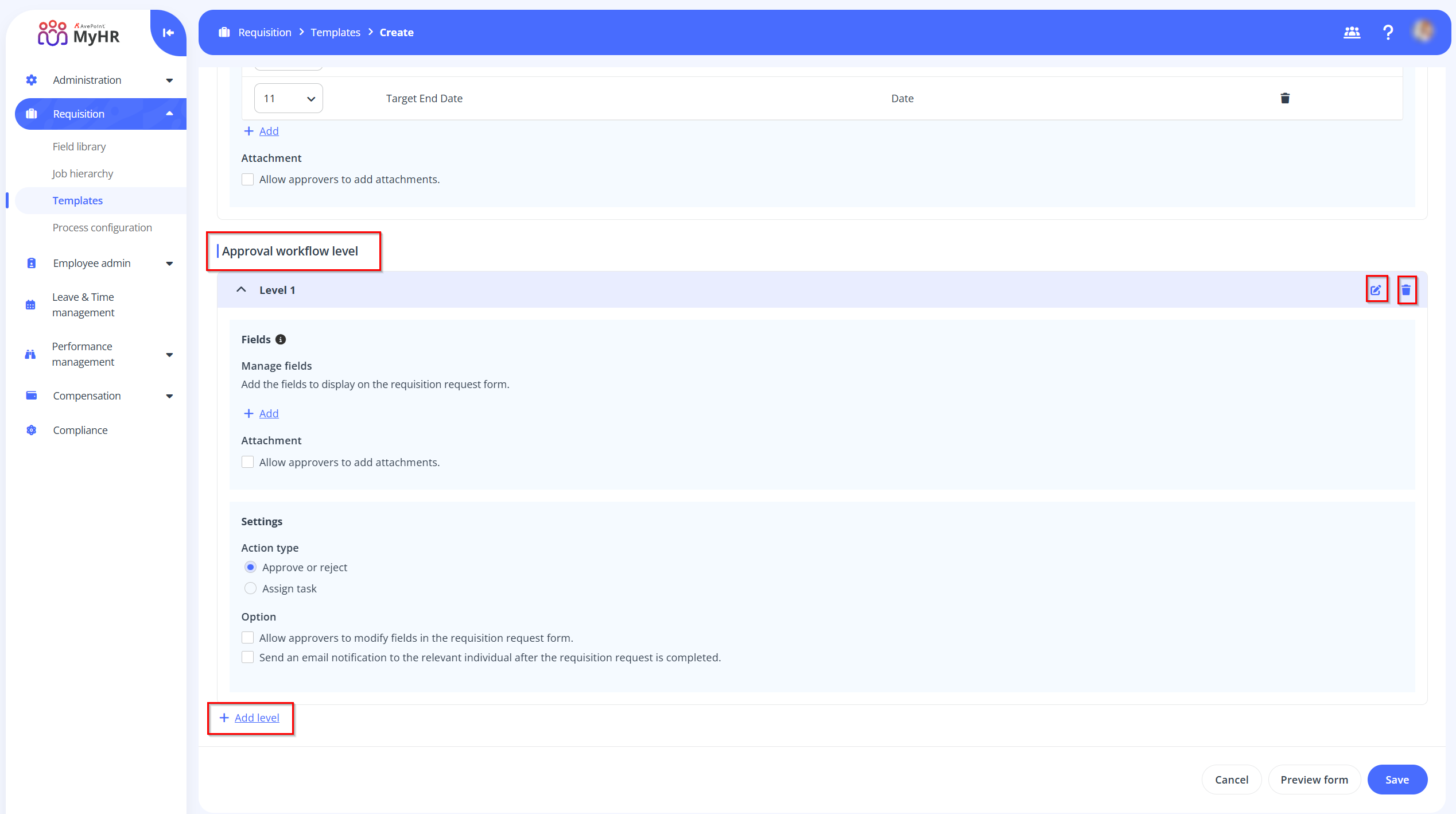Open Leave & Time management menu
The image size is (1456, 814).
(83, 305)
